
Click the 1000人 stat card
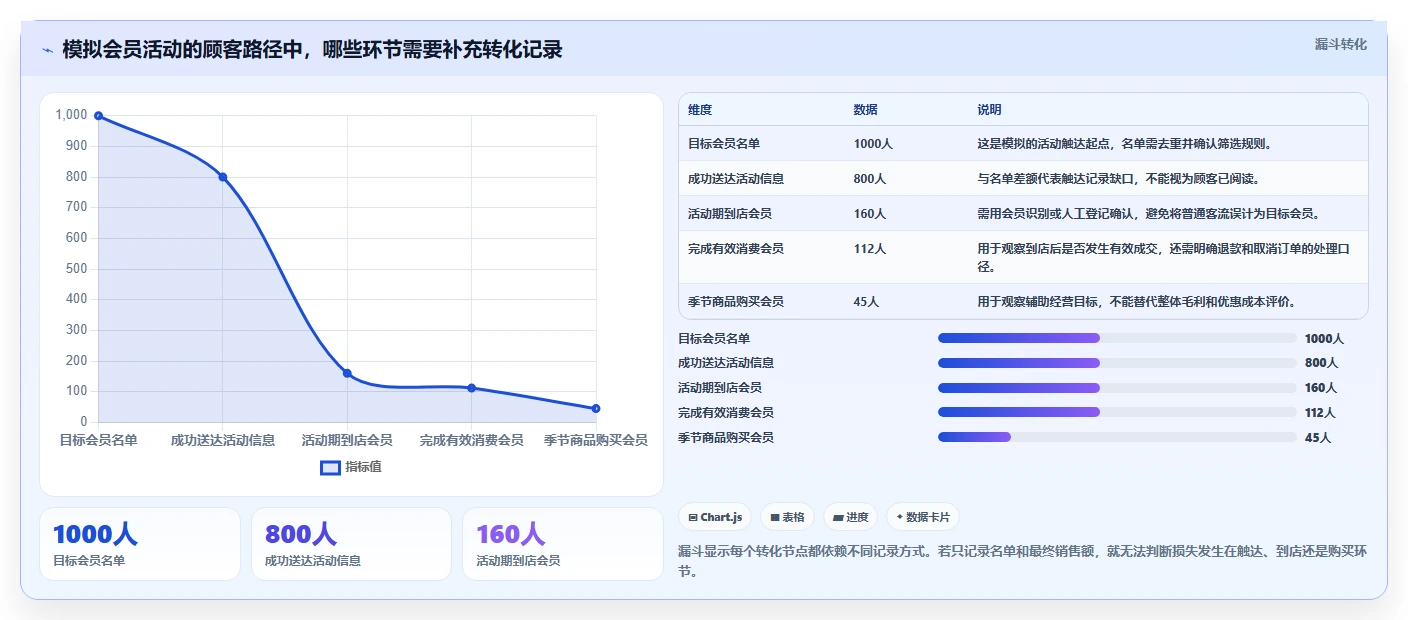(140, 544)
